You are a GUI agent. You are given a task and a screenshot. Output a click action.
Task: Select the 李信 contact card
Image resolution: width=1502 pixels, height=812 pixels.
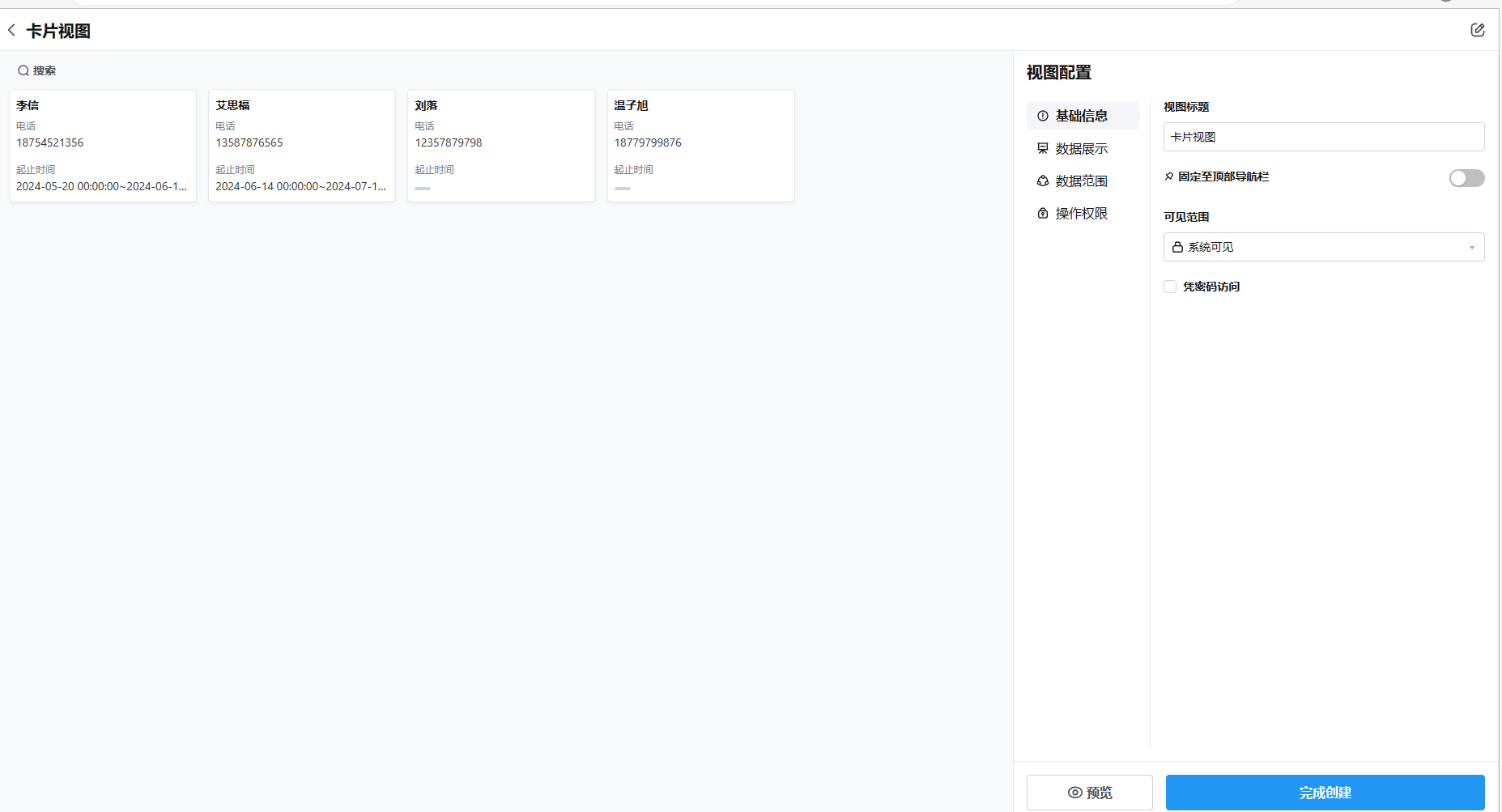[102, 146]
